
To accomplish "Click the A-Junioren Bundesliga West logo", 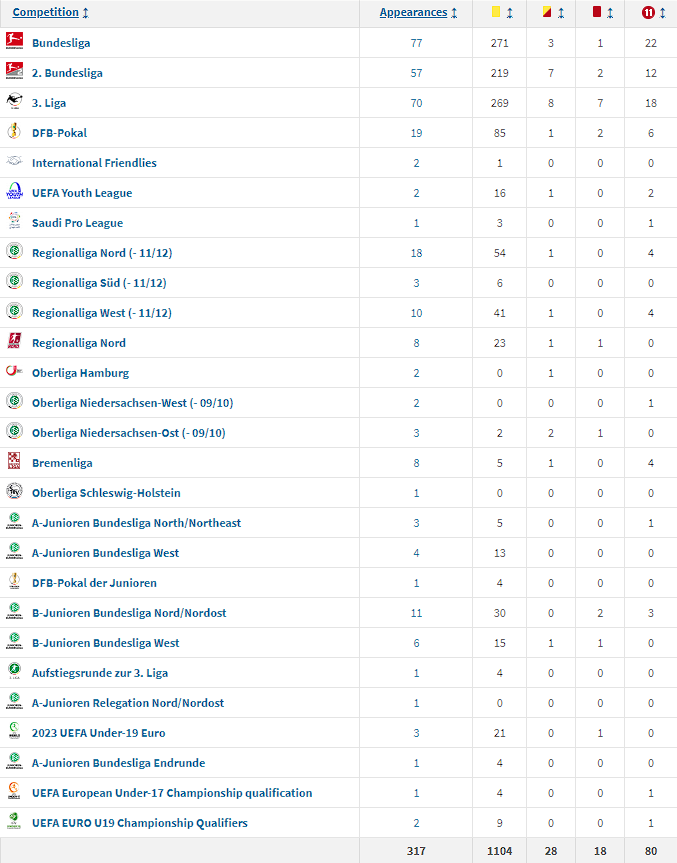I will pos(14,551).
